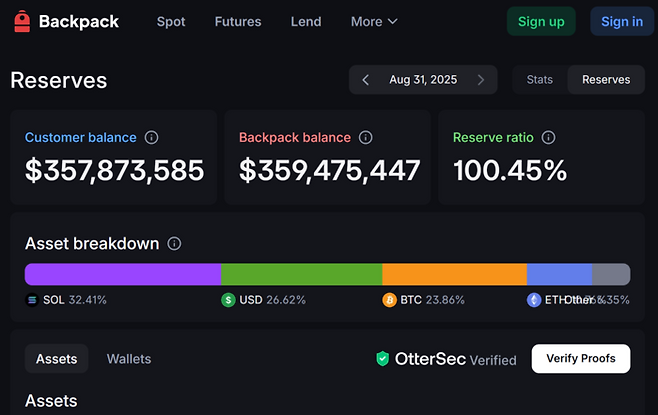Click the Customer balance label
This screenshot has height=415, width=658.
tap(81, 137)
